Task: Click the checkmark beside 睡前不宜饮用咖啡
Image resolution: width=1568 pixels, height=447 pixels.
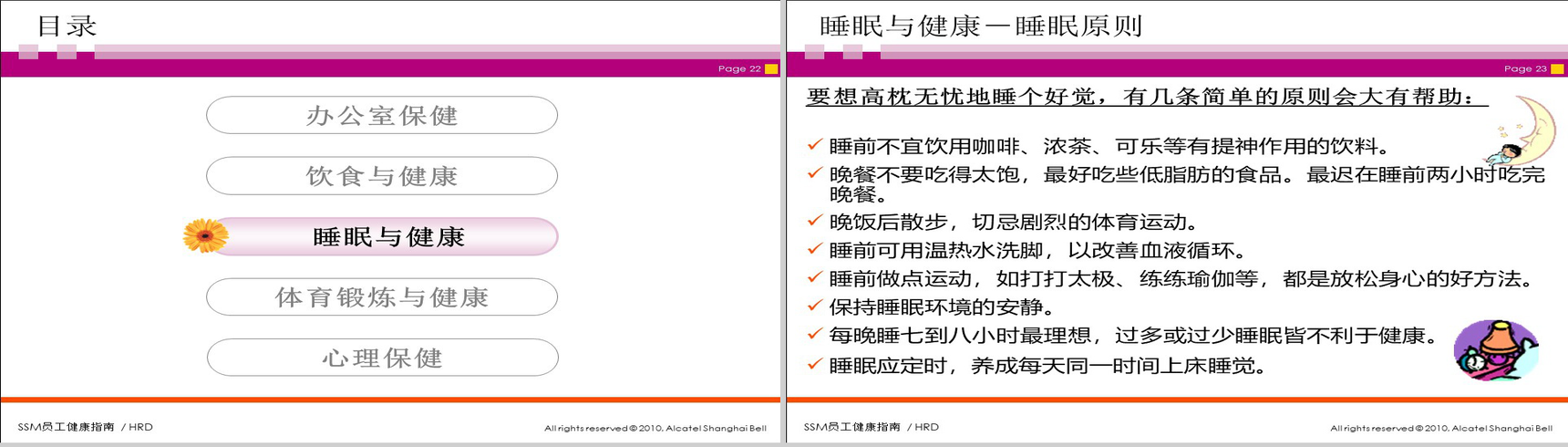Action: (815, 144)
